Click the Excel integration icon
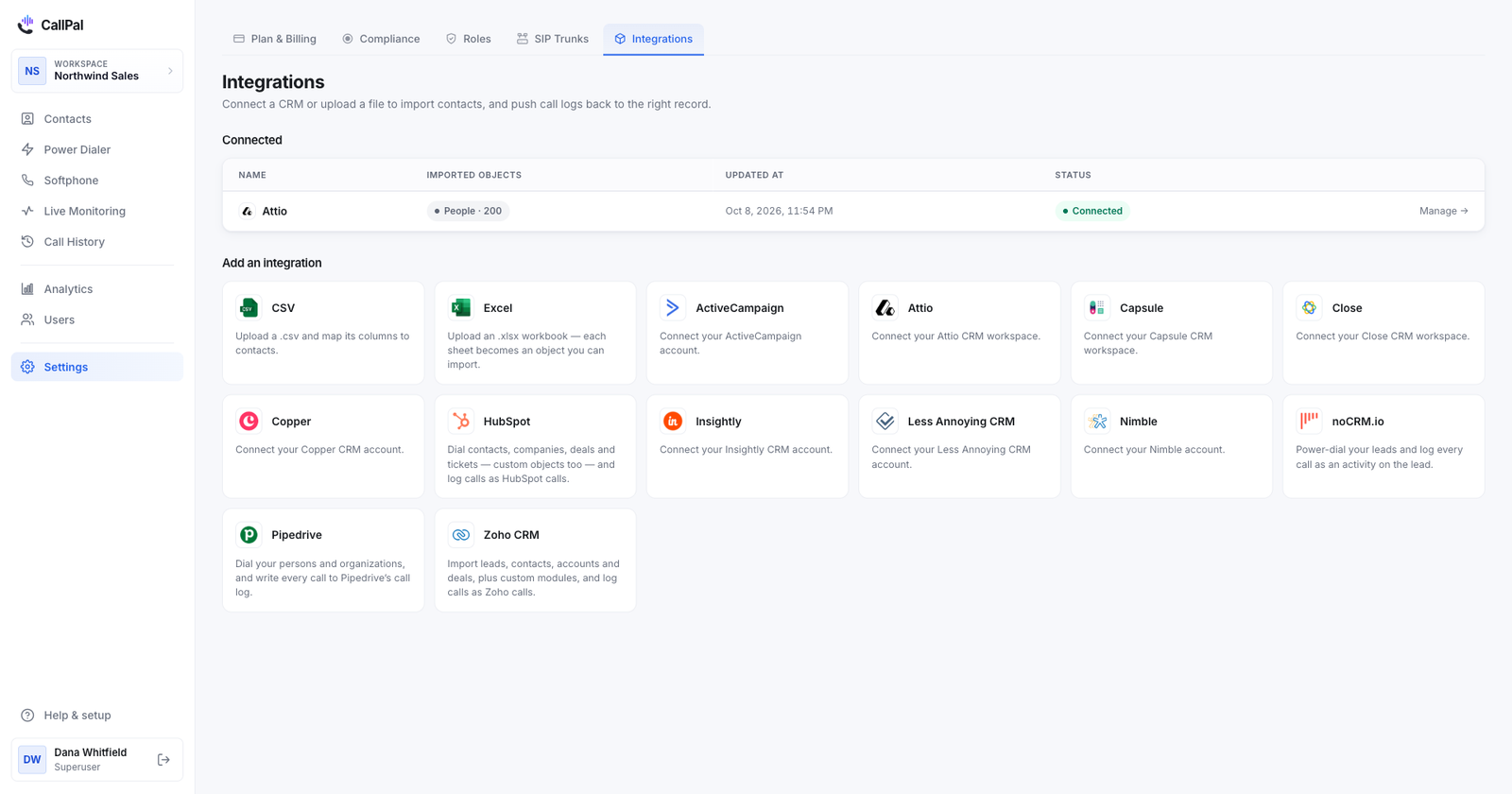 pyautogui.click(x=461, y=308)
